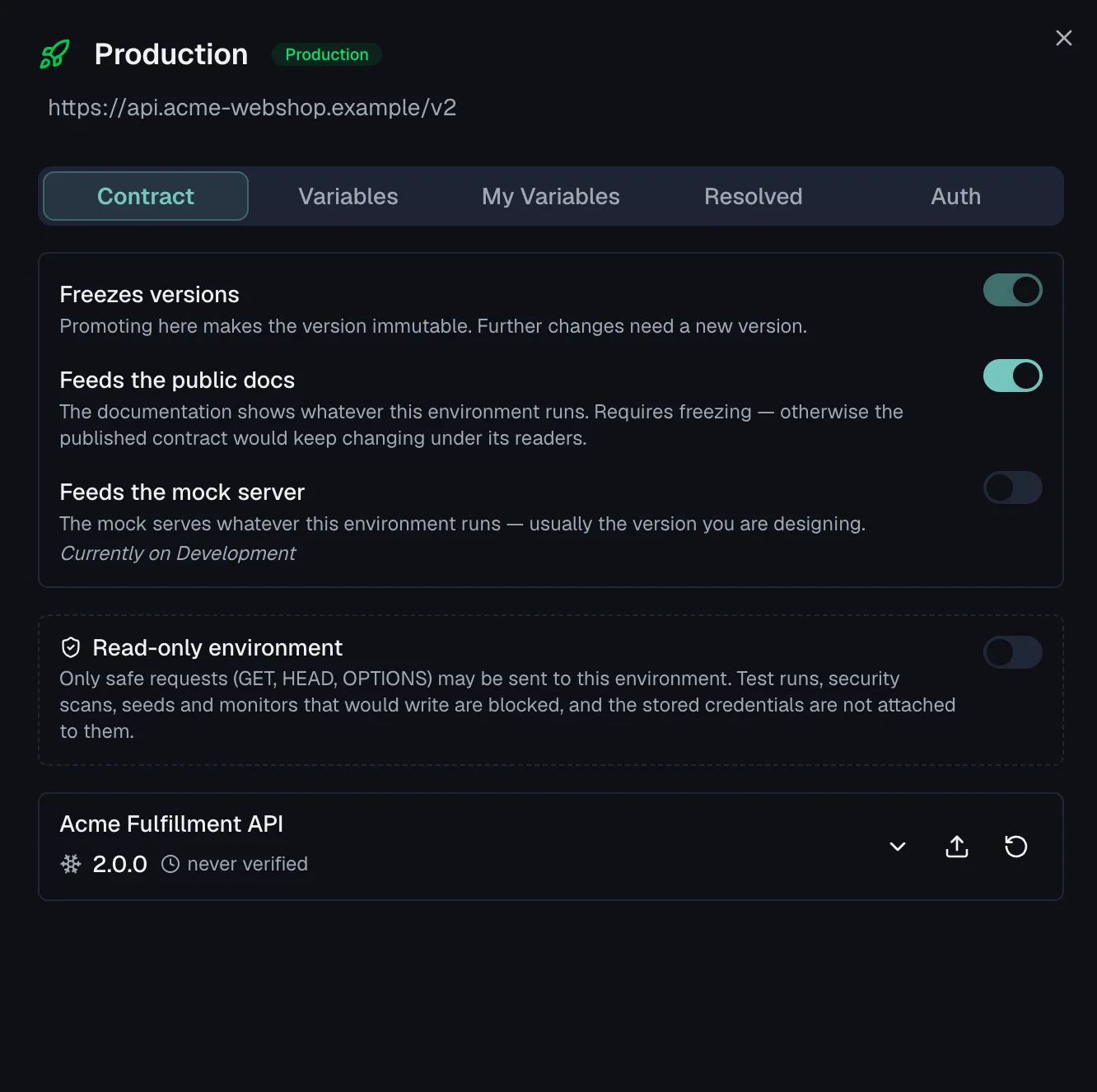This screenshot has width=1097, height=1092.
Task: Open the My Variables tab
Action: pos(551,196)
